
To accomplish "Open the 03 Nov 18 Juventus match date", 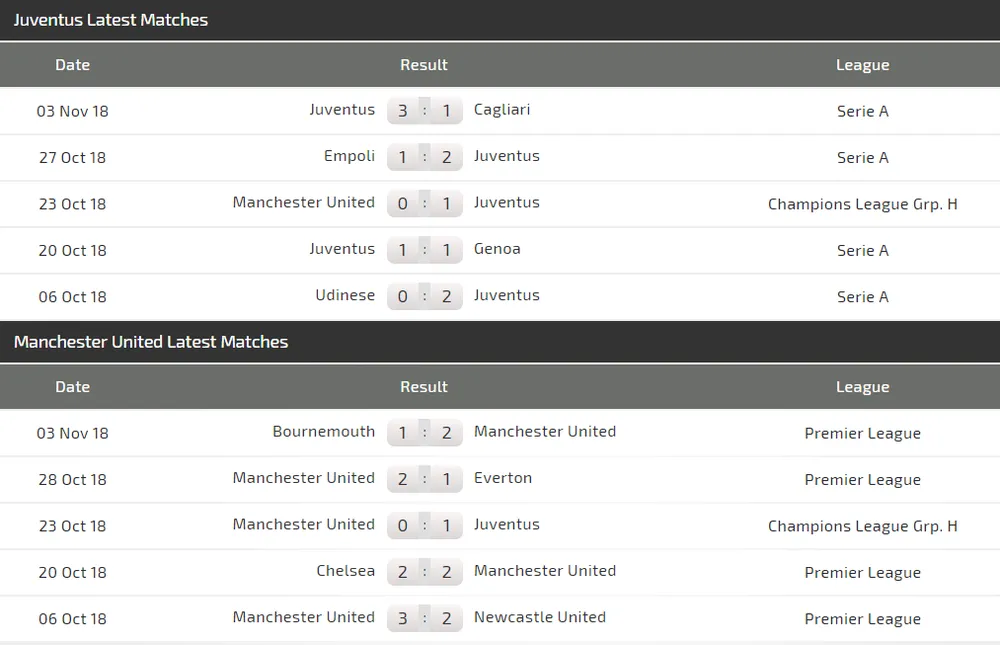I will [72, 111].
